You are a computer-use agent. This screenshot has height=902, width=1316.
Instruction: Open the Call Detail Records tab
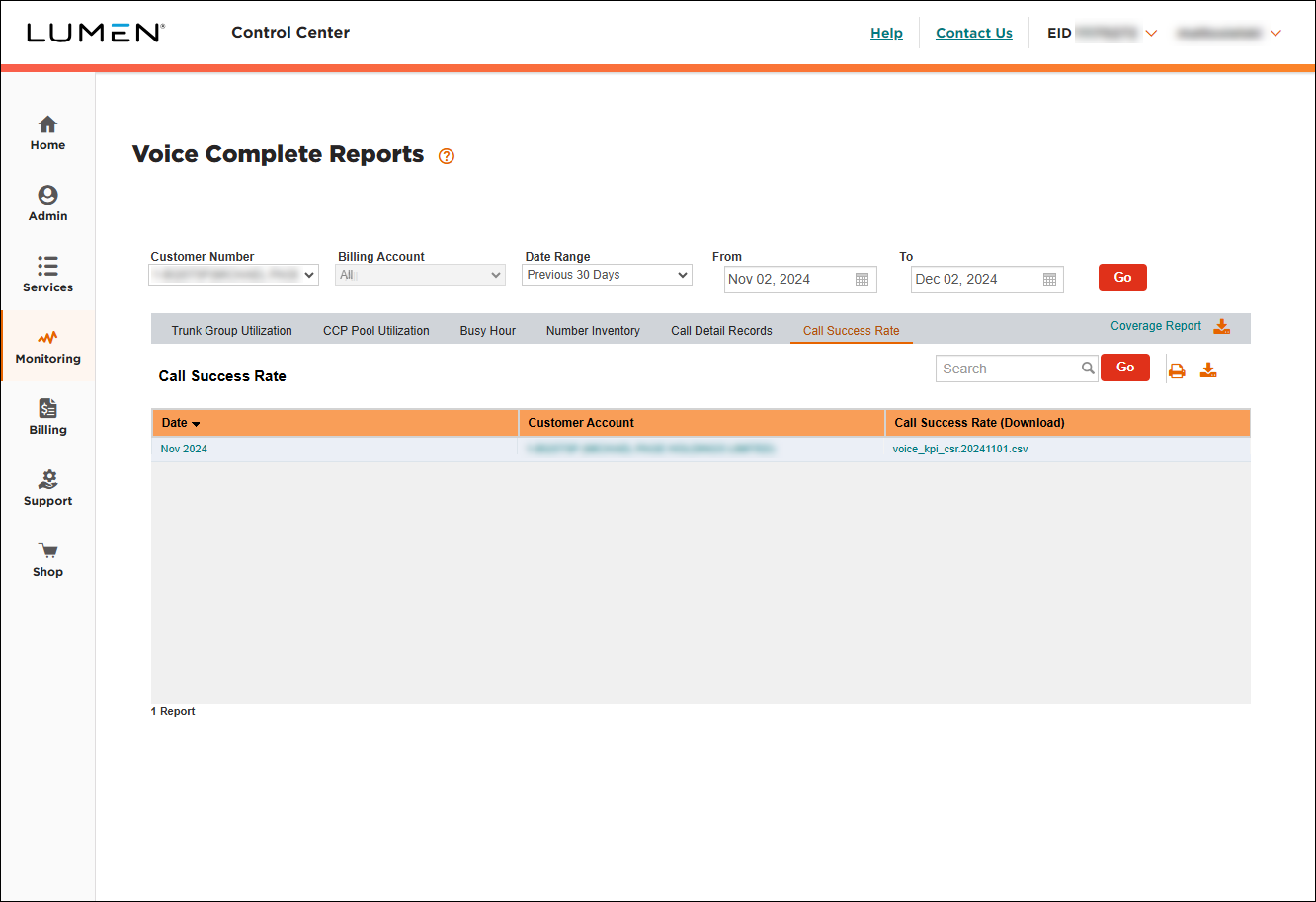721,330
